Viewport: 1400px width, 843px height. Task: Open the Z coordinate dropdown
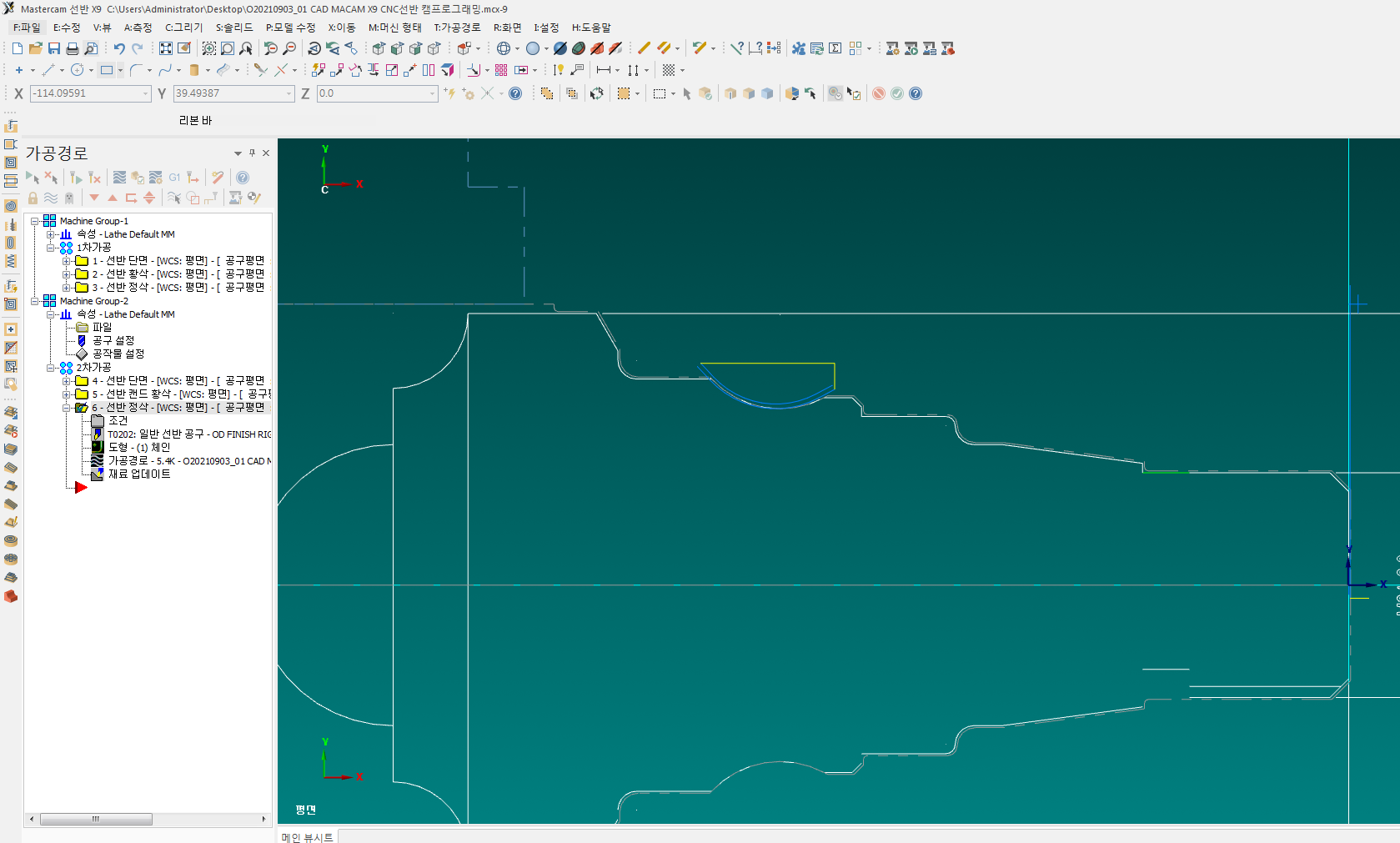(432, 93)
